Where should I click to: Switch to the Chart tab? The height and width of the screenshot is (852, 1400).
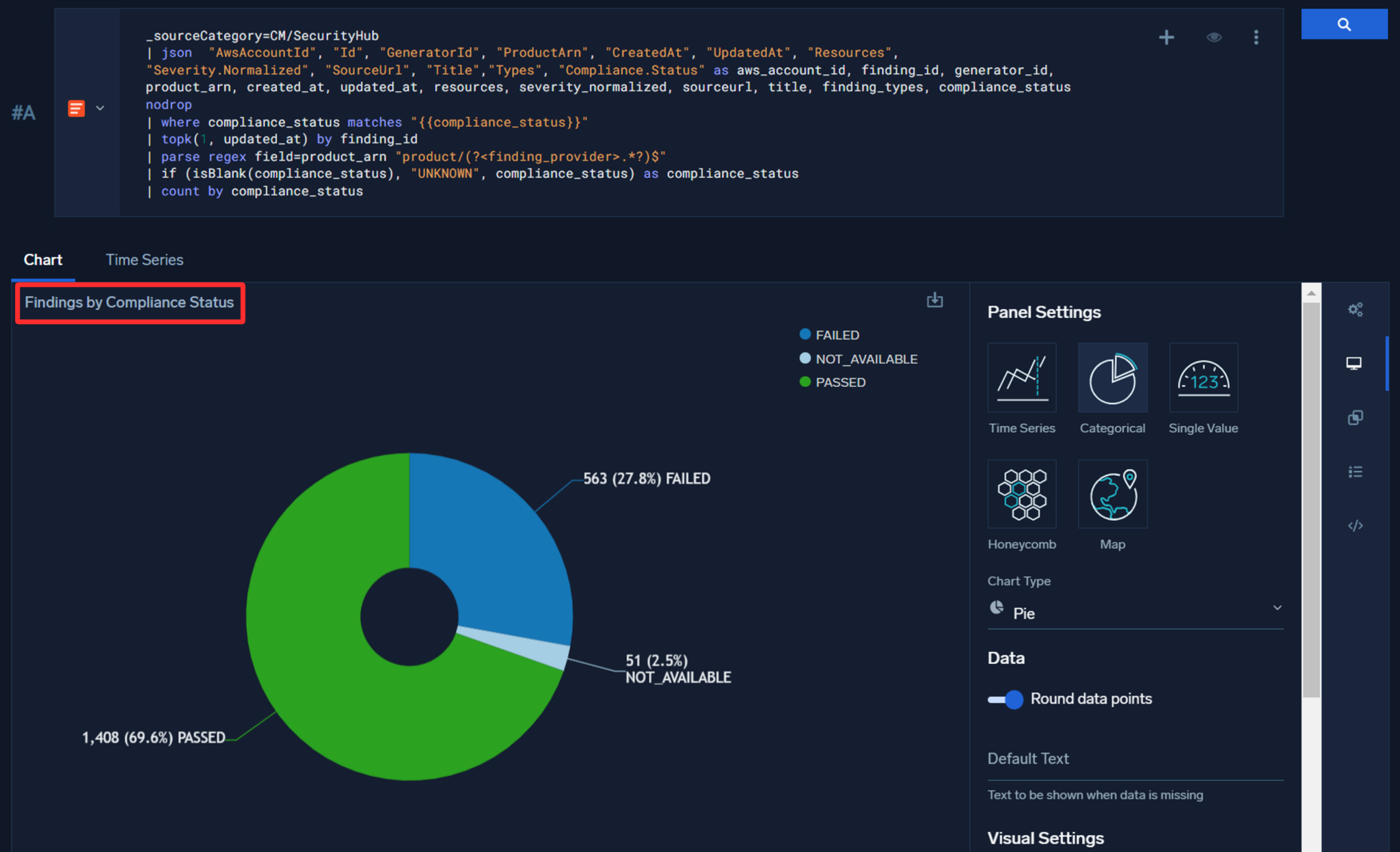43,260
